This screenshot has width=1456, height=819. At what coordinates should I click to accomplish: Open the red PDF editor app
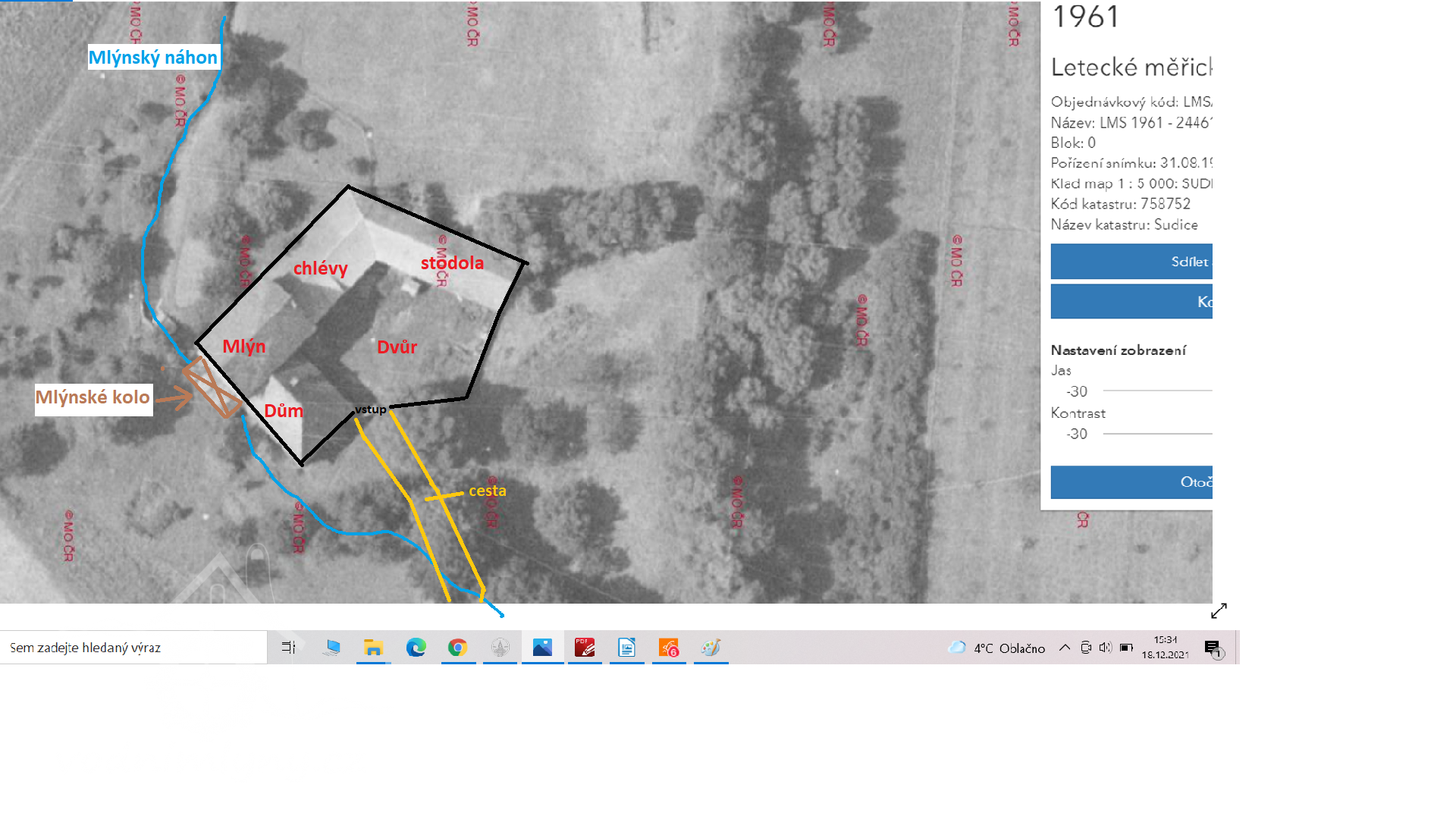585,648
